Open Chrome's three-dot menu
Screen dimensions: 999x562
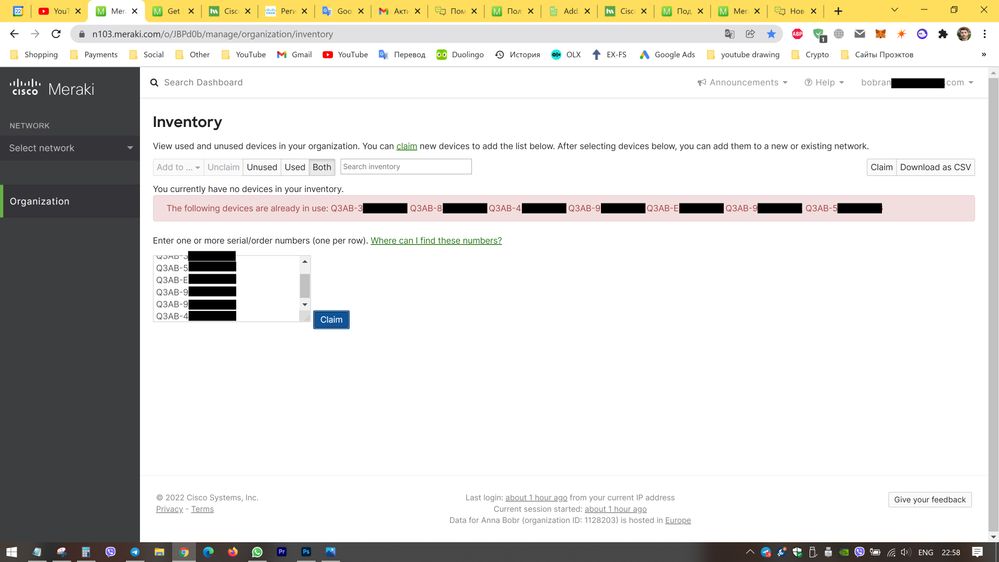(x=985, y=34)
